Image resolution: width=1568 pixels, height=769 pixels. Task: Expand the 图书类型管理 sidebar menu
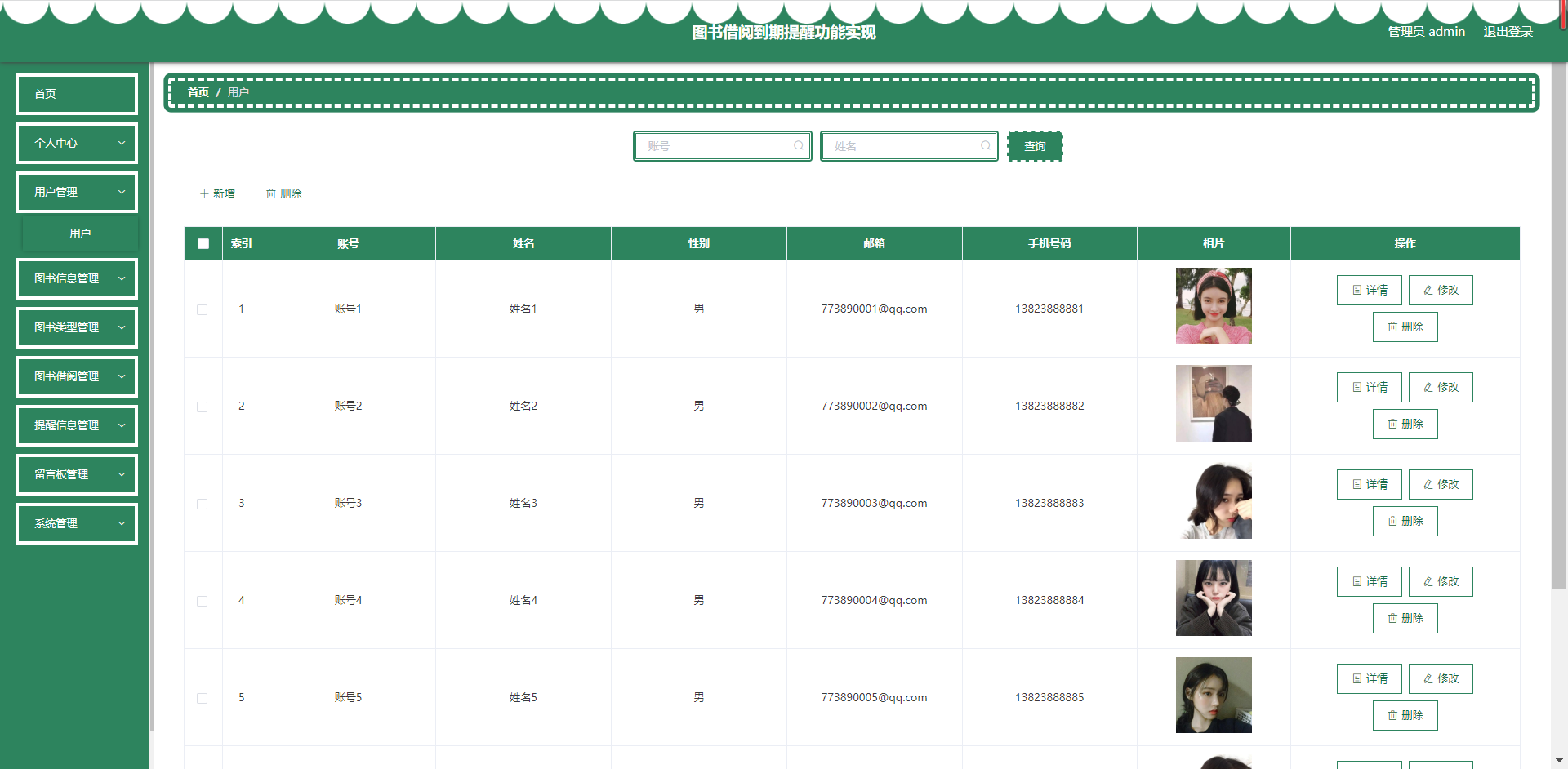coord(77,327)
